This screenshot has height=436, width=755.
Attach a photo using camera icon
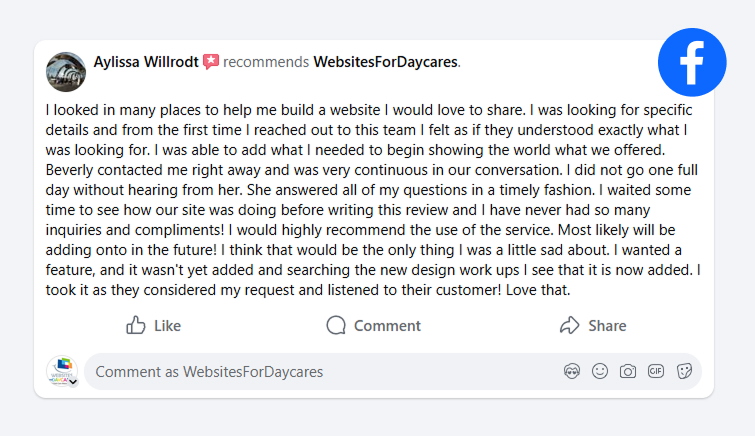coord(628,371)
